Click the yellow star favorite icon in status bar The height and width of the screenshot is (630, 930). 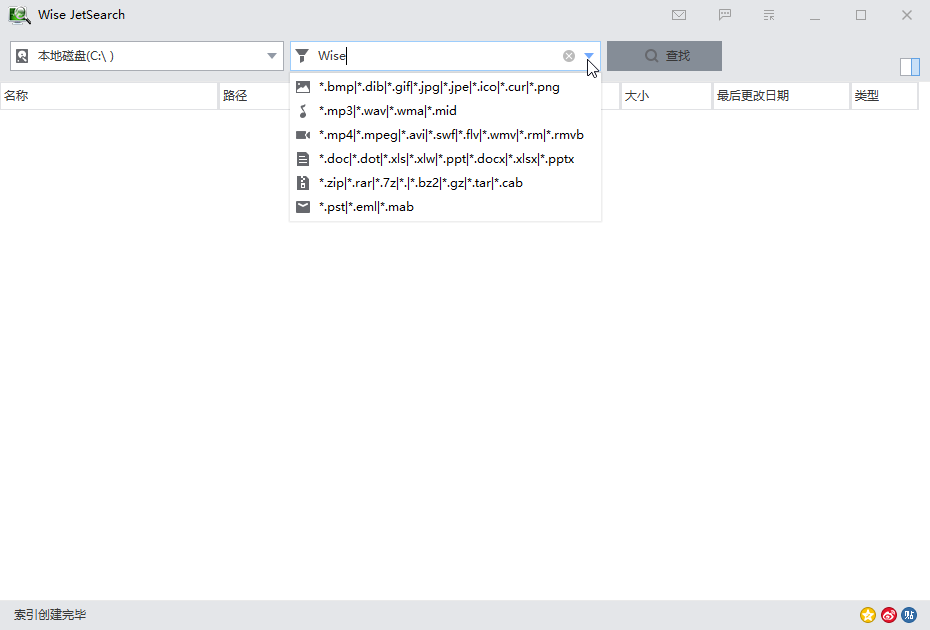[x=868, y=615]
